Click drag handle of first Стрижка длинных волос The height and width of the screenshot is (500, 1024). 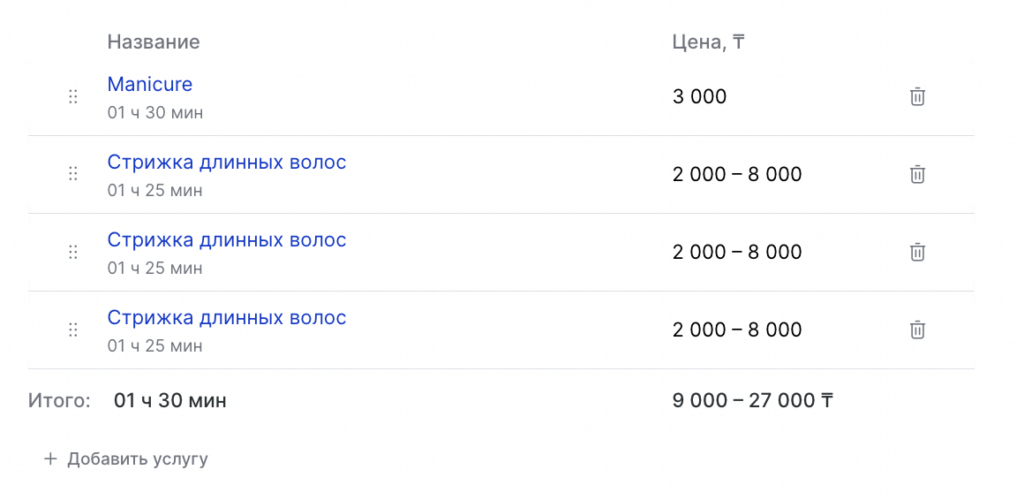(x=73, y=174)
